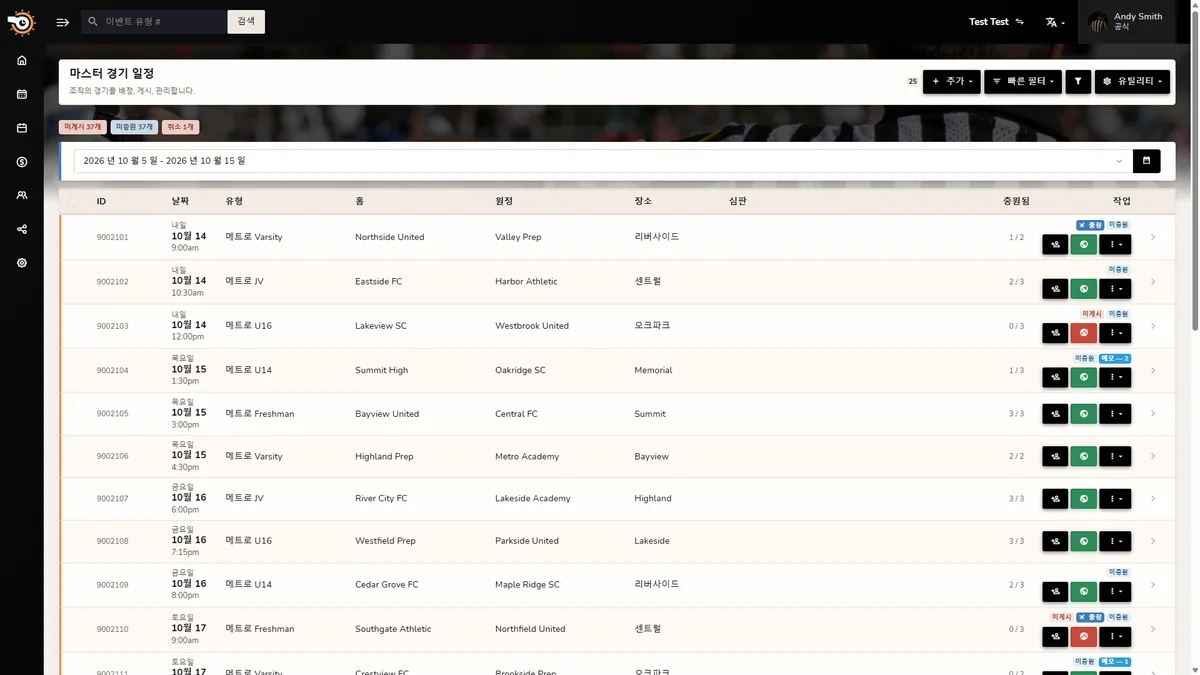This screenshot has height=675, width=1200.
Task: Click the Westfield Prep home team cell
Action: (385, 541)
